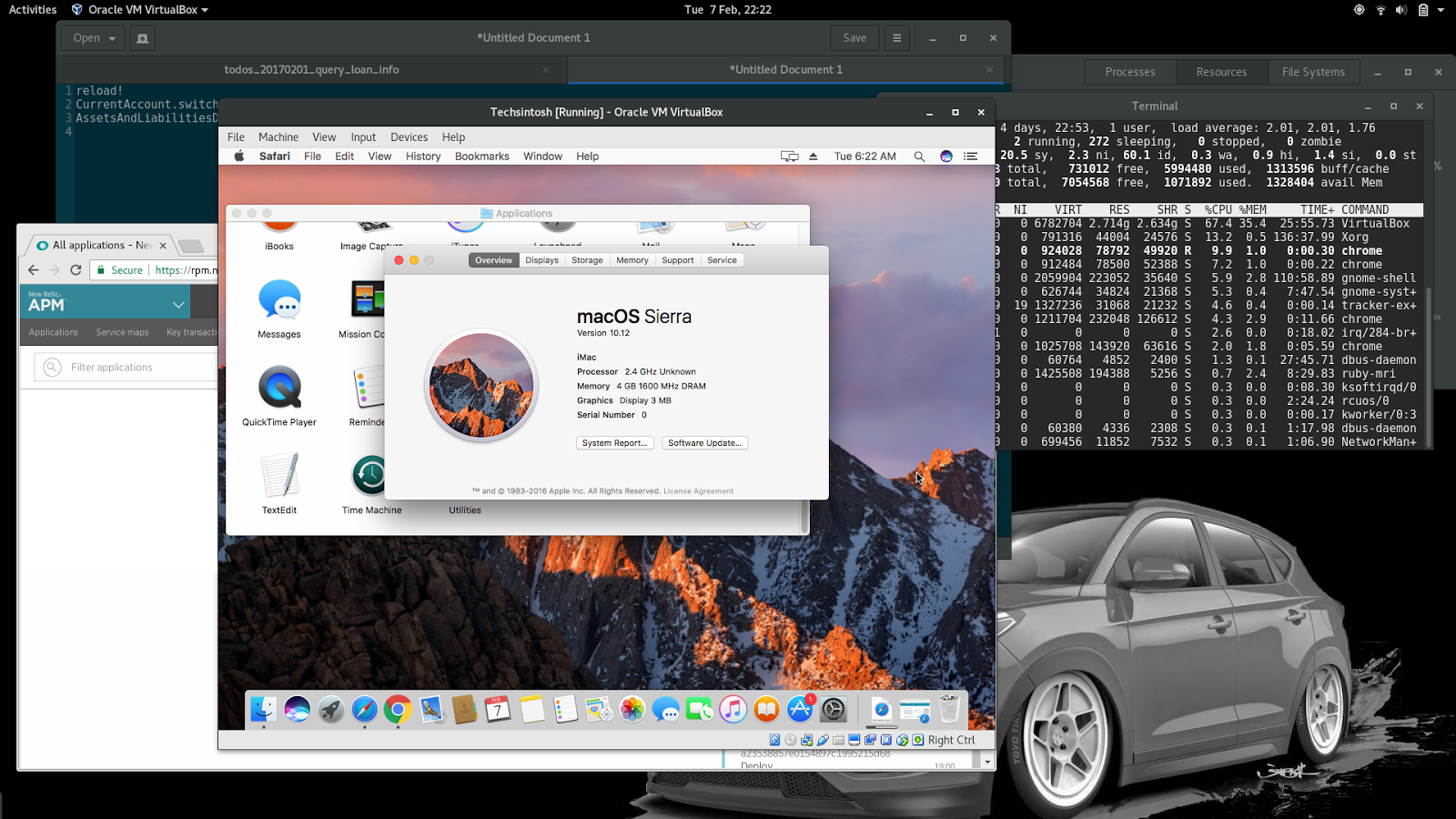Open QuickTime Player in Applications window
This screenshot has width=1456, height=819.
[279, 397]
